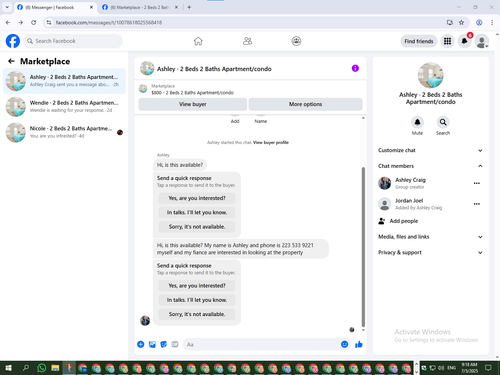
Task: Send second 'In talks. I'll let you know.' response
Action: click(197, 300)
